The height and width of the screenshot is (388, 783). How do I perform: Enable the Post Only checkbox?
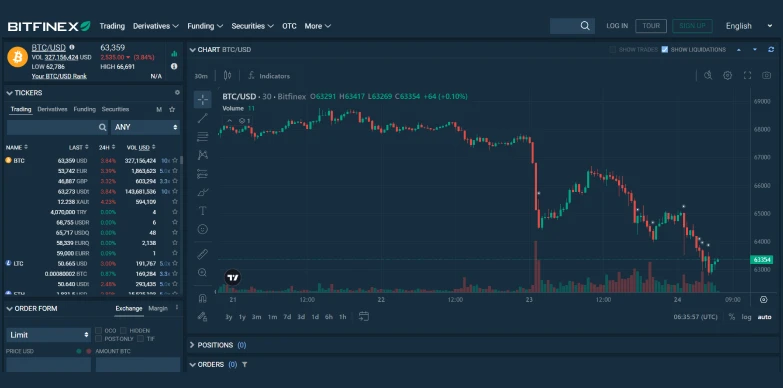click(98, 339)
